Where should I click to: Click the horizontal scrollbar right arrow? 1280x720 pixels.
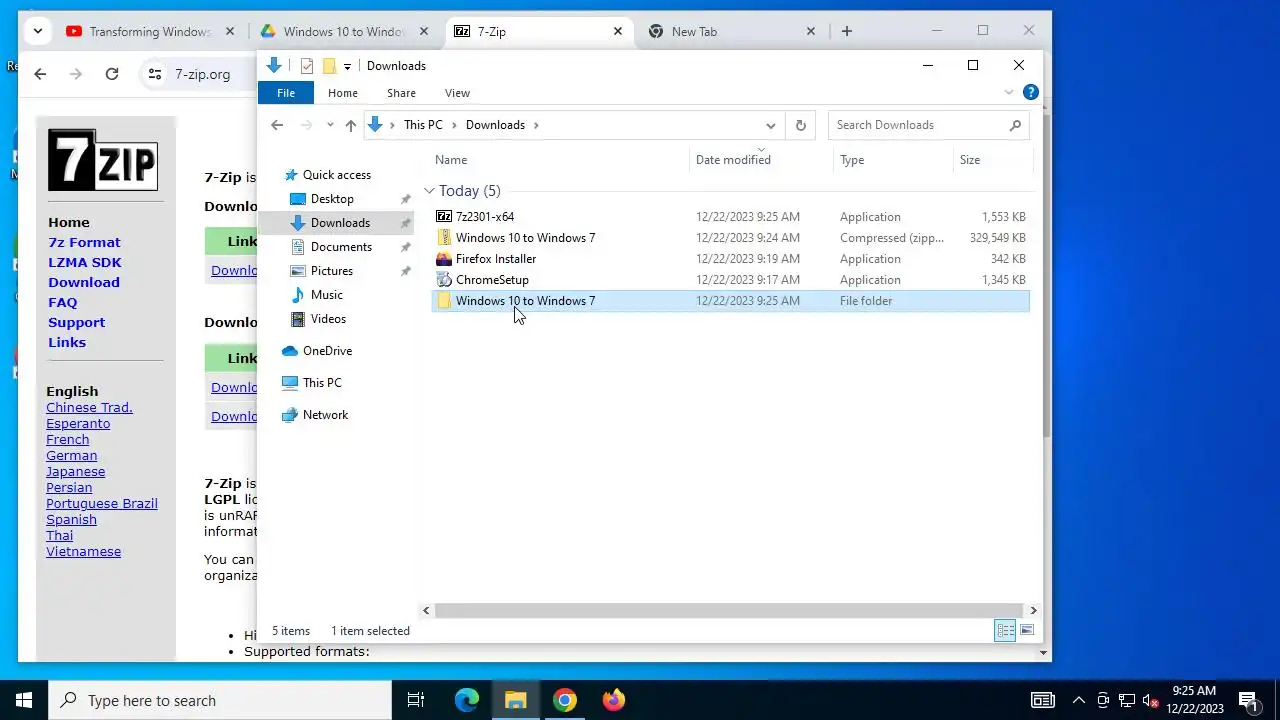[1033, 610]
